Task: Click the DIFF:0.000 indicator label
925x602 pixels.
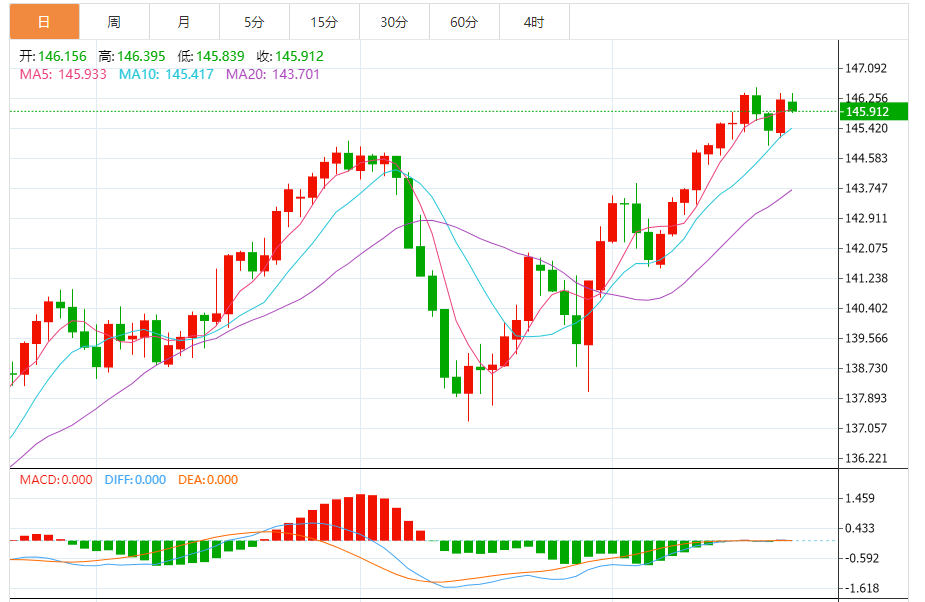Action: (135, 480)
